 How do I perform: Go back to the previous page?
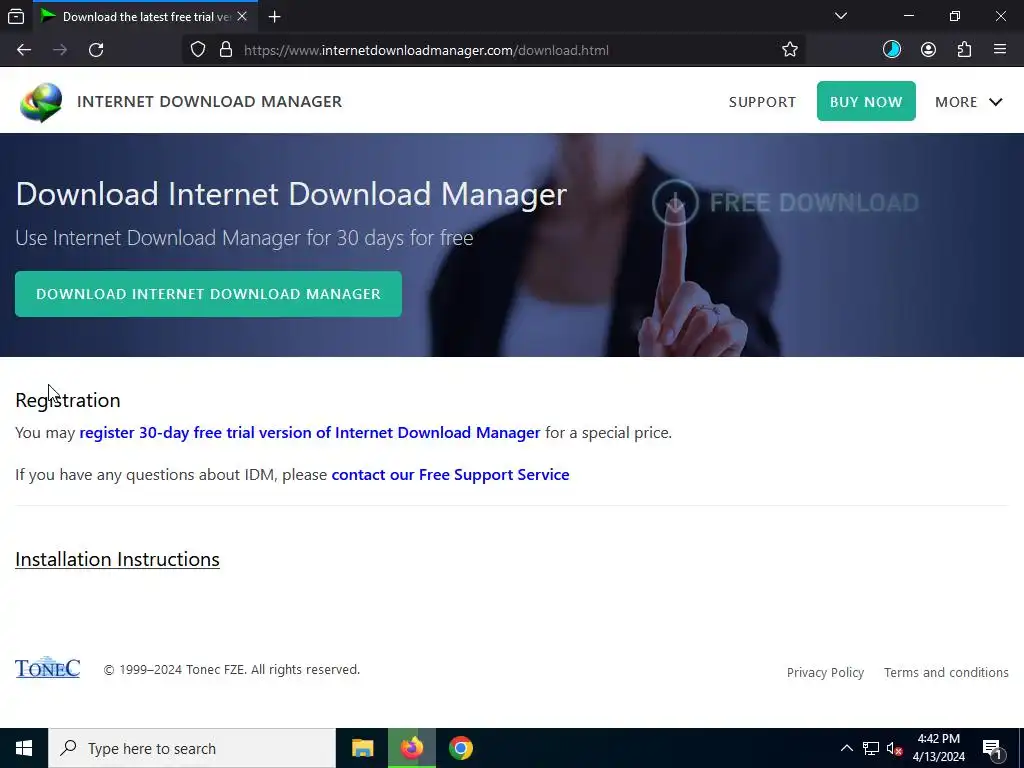click(x=24, y=50)
